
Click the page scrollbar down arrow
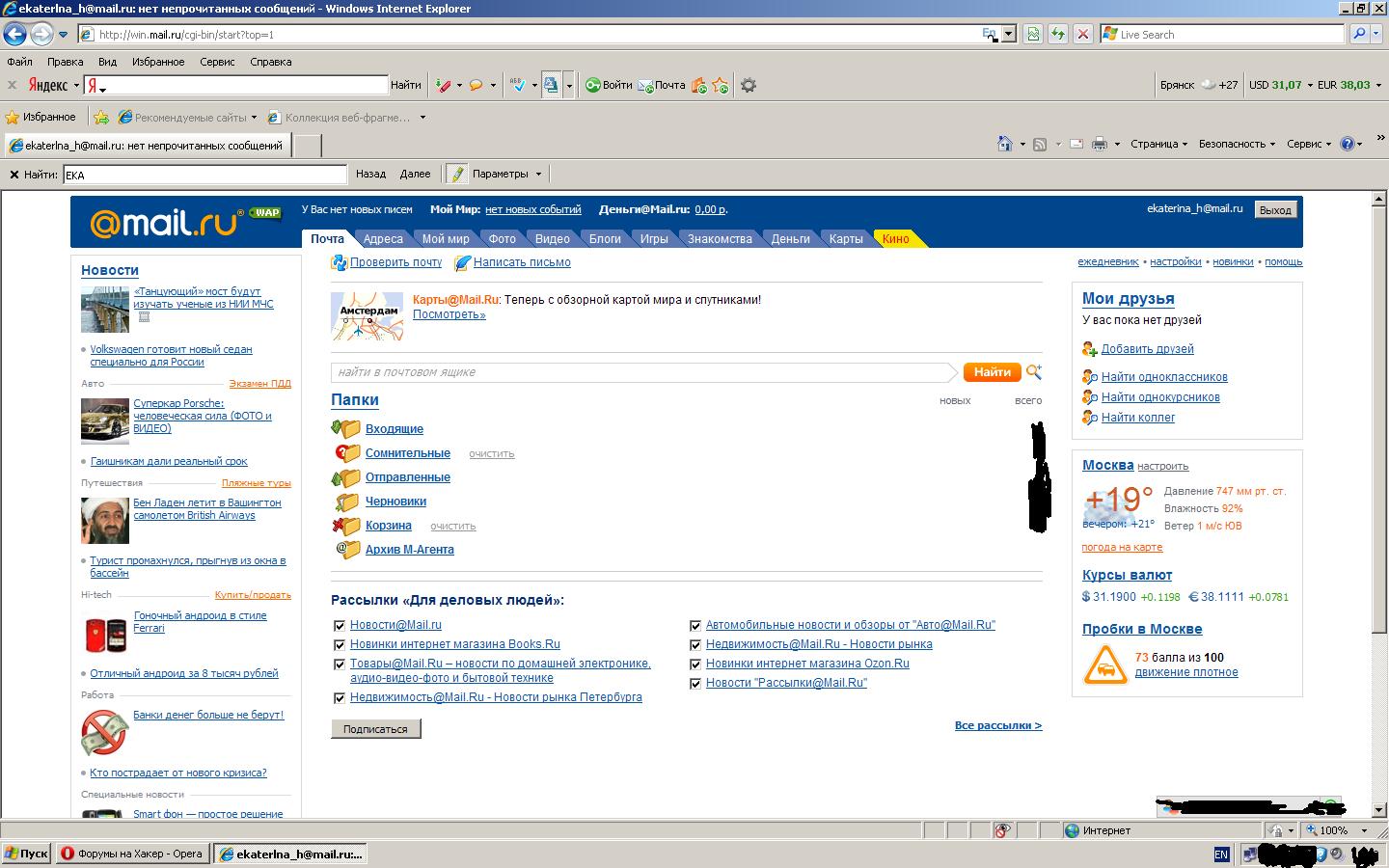[x=1379, y=809]
